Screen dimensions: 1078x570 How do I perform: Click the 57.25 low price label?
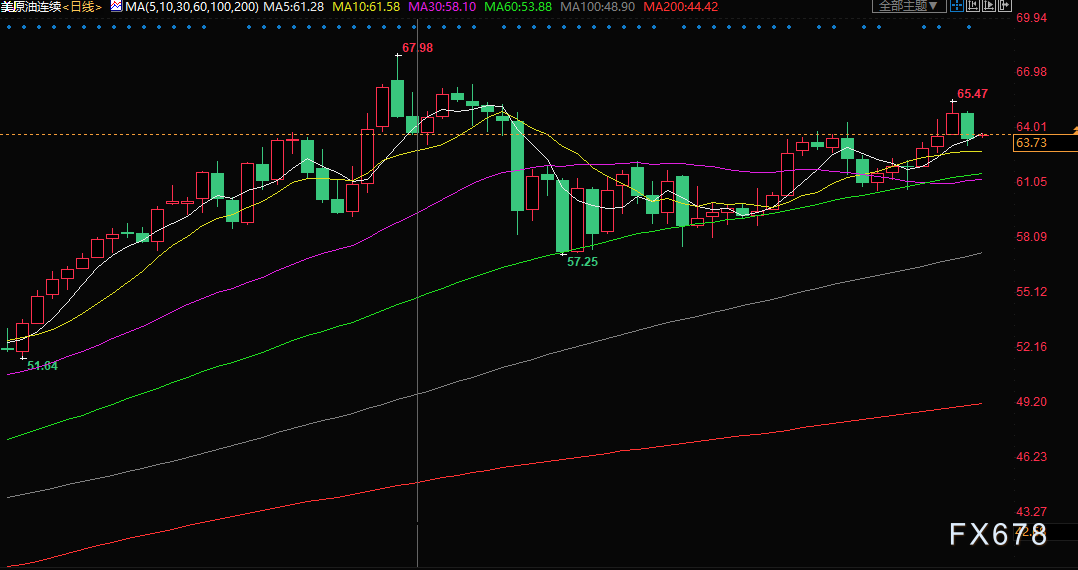click(x=582, y=262)
